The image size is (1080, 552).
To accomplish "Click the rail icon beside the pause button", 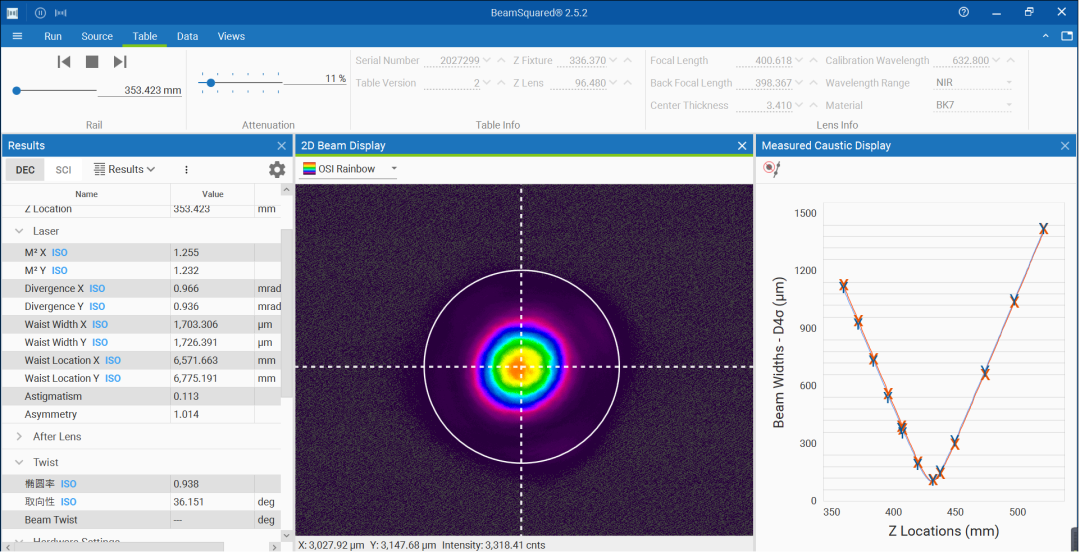I will (61, 12).
